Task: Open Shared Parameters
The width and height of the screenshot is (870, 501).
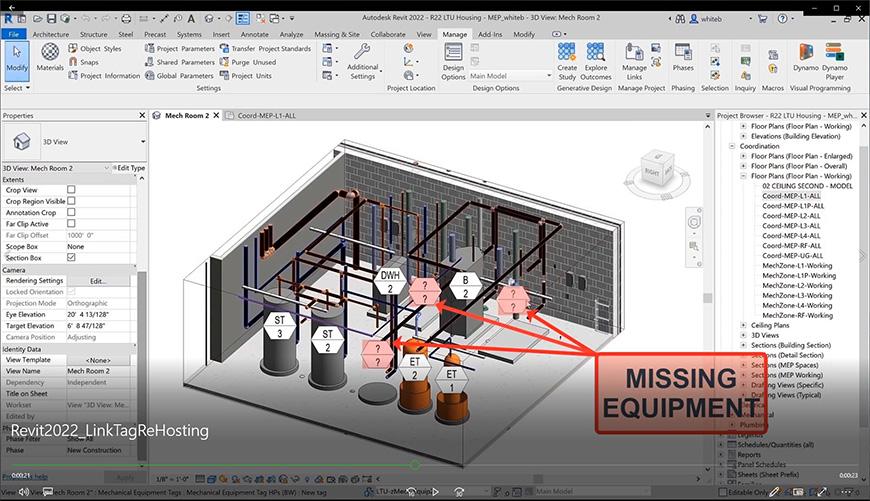Action: coord(179,62)
